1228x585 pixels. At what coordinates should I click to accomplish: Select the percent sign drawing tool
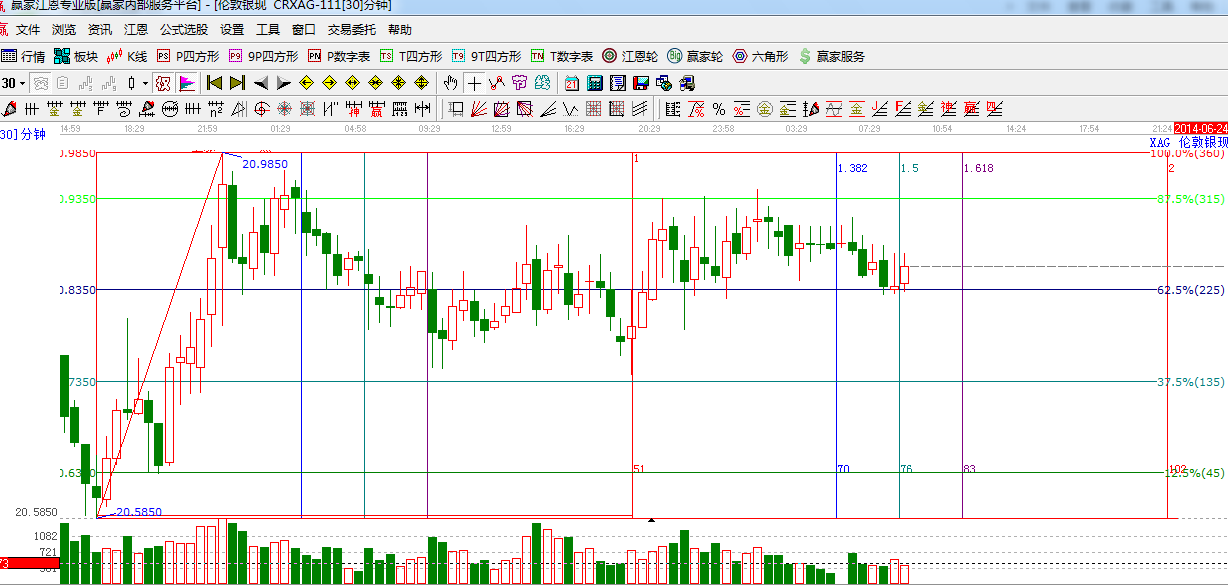(718, 108)
